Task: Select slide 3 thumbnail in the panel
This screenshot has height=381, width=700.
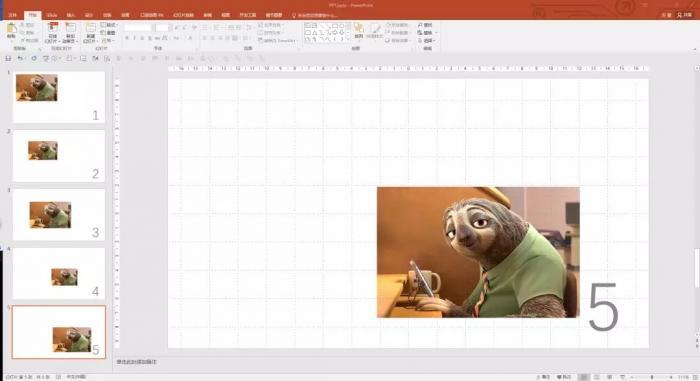Action: click(58, 214)
